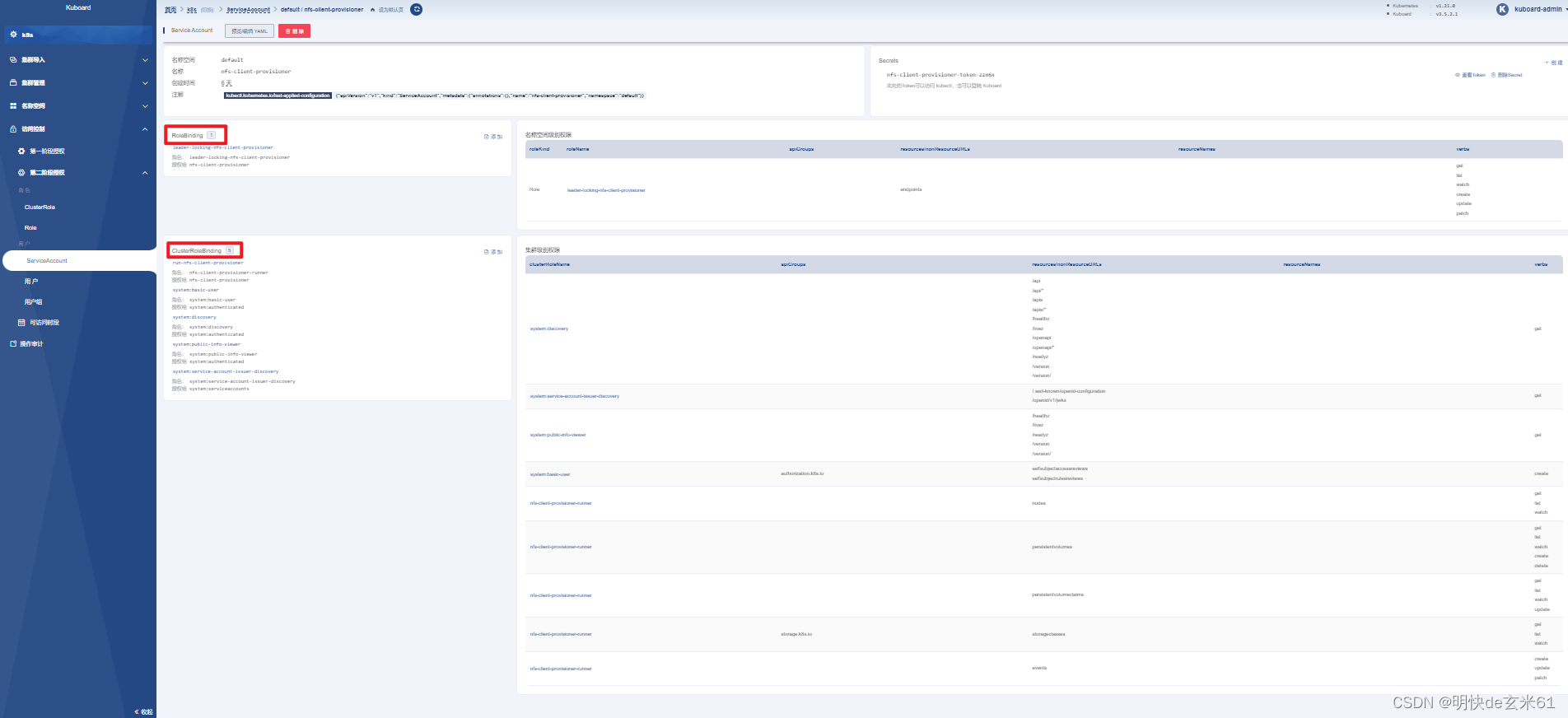
Task: Open leader-locking-nfs-client-provisioner RoleBinding link
Action: pyautogui.click(x=222, y=148)
